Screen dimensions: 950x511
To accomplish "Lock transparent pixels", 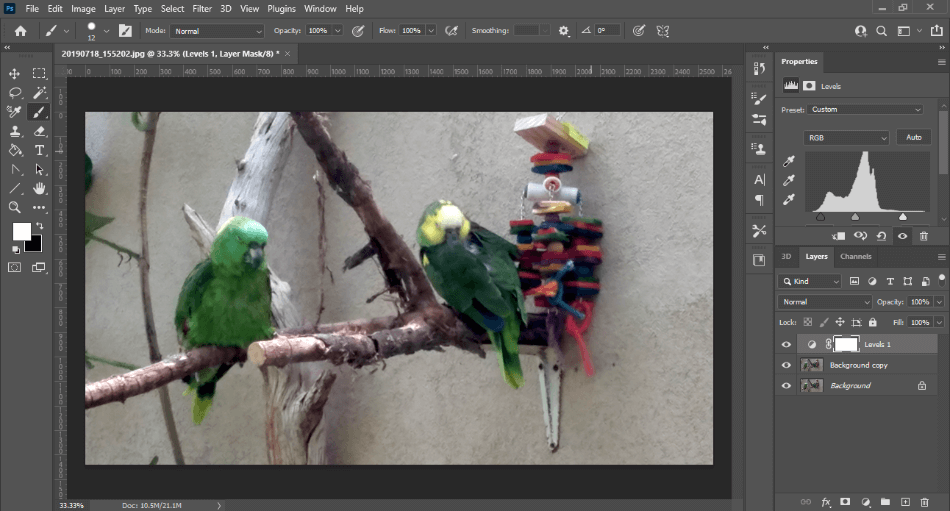I will (x=808, y=322).
